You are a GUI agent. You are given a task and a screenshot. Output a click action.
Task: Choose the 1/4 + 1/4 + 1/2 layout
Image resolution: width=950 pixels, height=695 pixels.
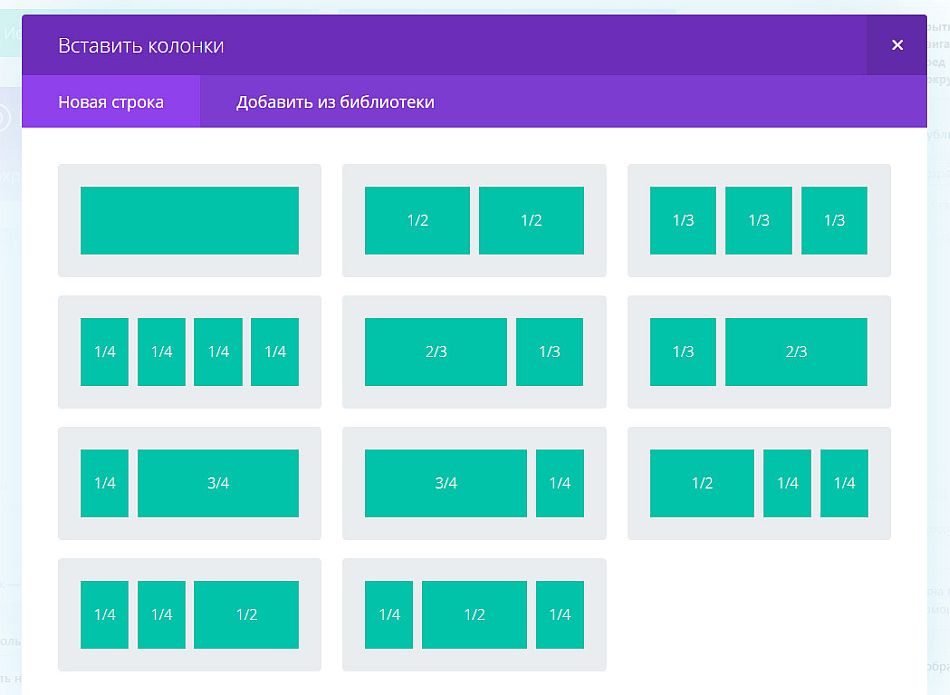(190, 614)
